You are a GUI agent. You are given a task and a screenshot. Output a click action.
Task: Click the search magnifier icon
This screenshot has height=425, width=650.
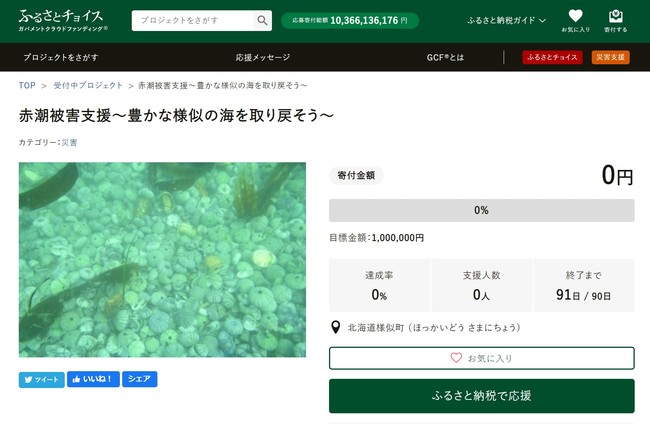[262, 21]
